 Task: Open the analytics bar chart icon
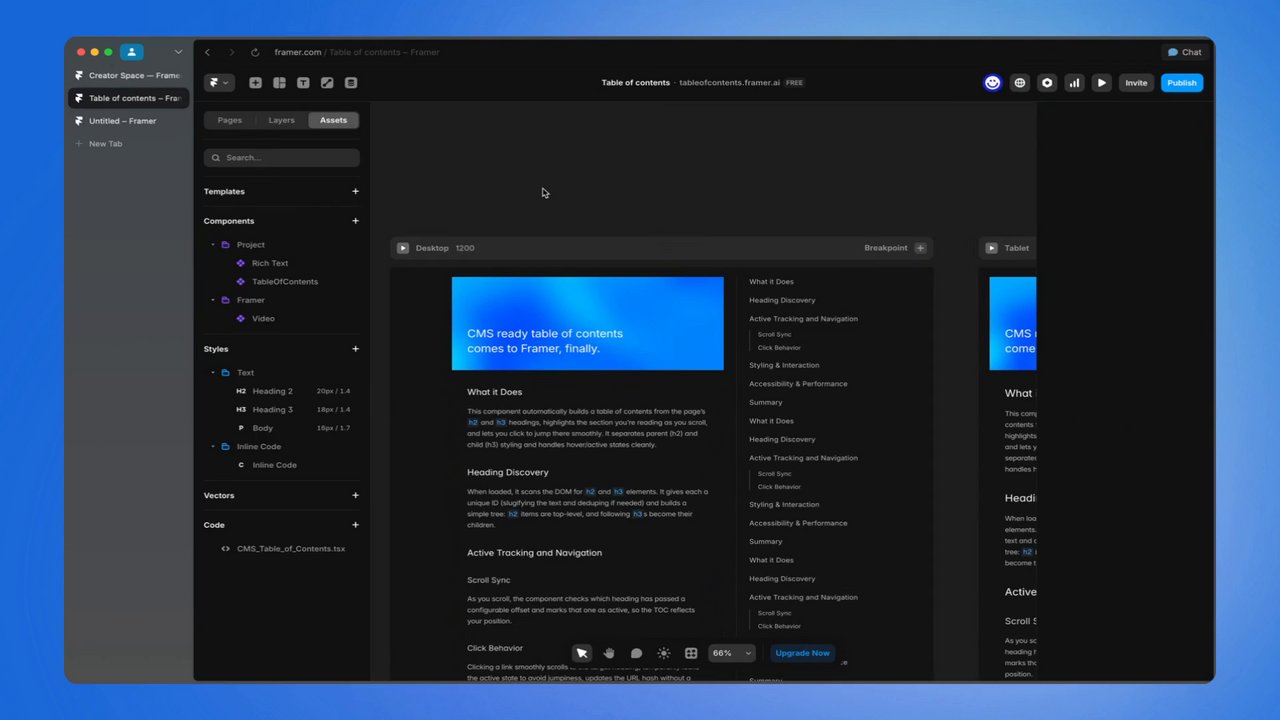(x=1074, y=83)
